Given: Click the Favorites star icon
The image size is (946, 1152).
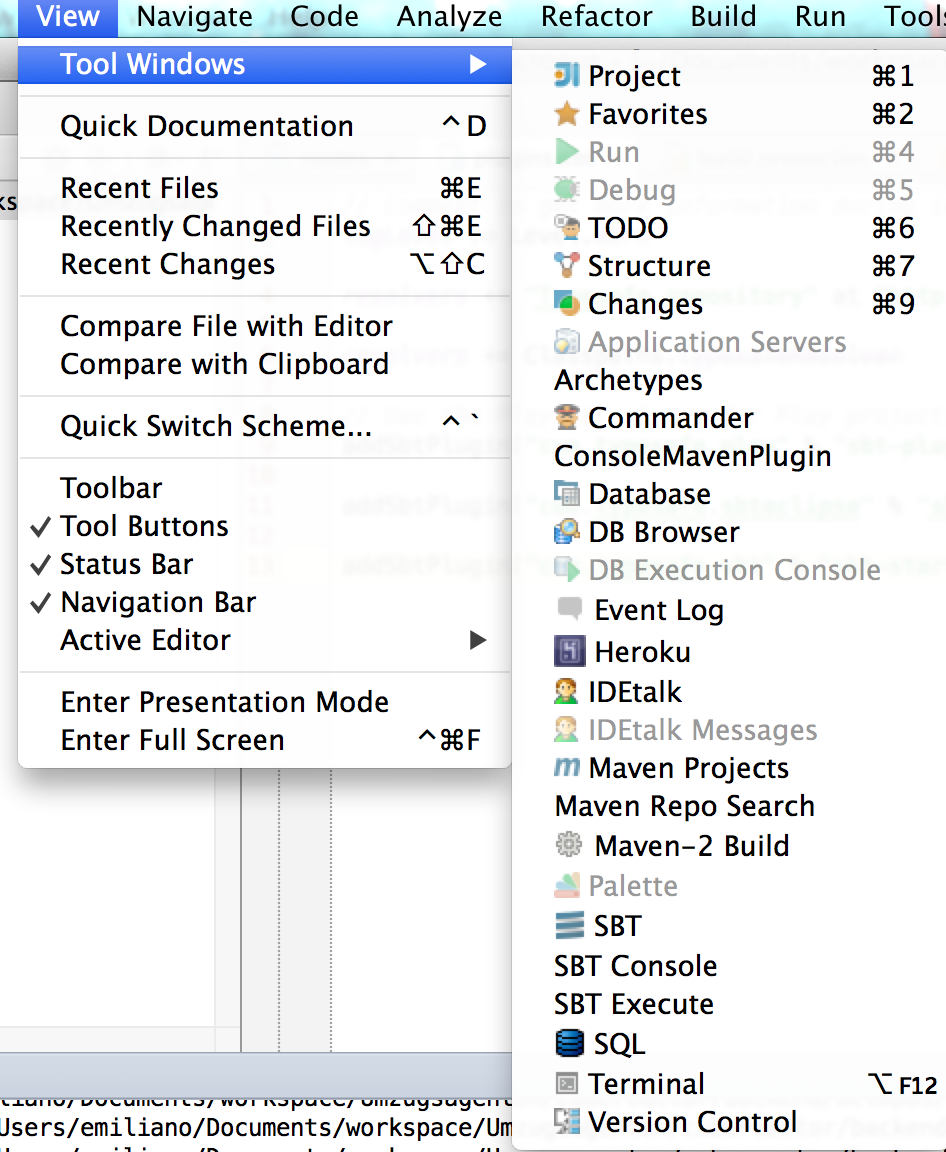Looking at the screenshot, I should pyautogui.click(x=567, y=114).
